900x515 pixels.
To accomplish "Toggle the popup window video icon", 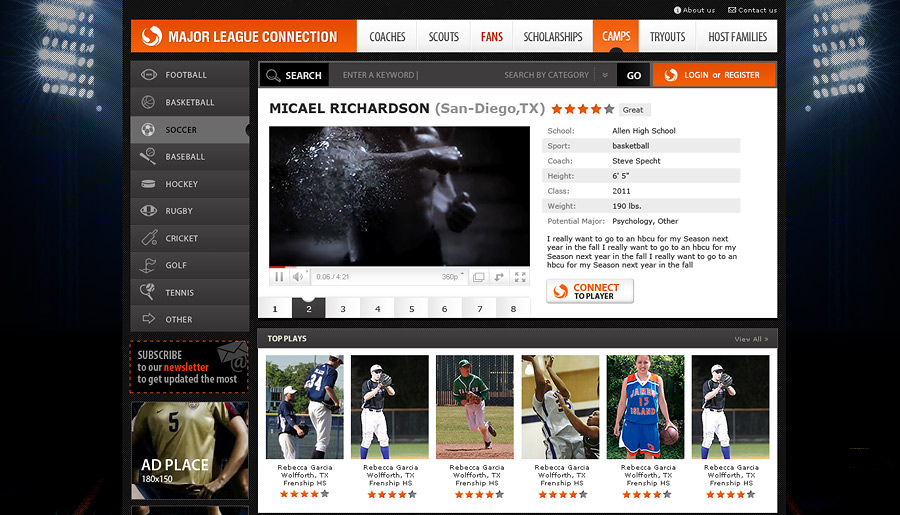I will tap(478, 277).
